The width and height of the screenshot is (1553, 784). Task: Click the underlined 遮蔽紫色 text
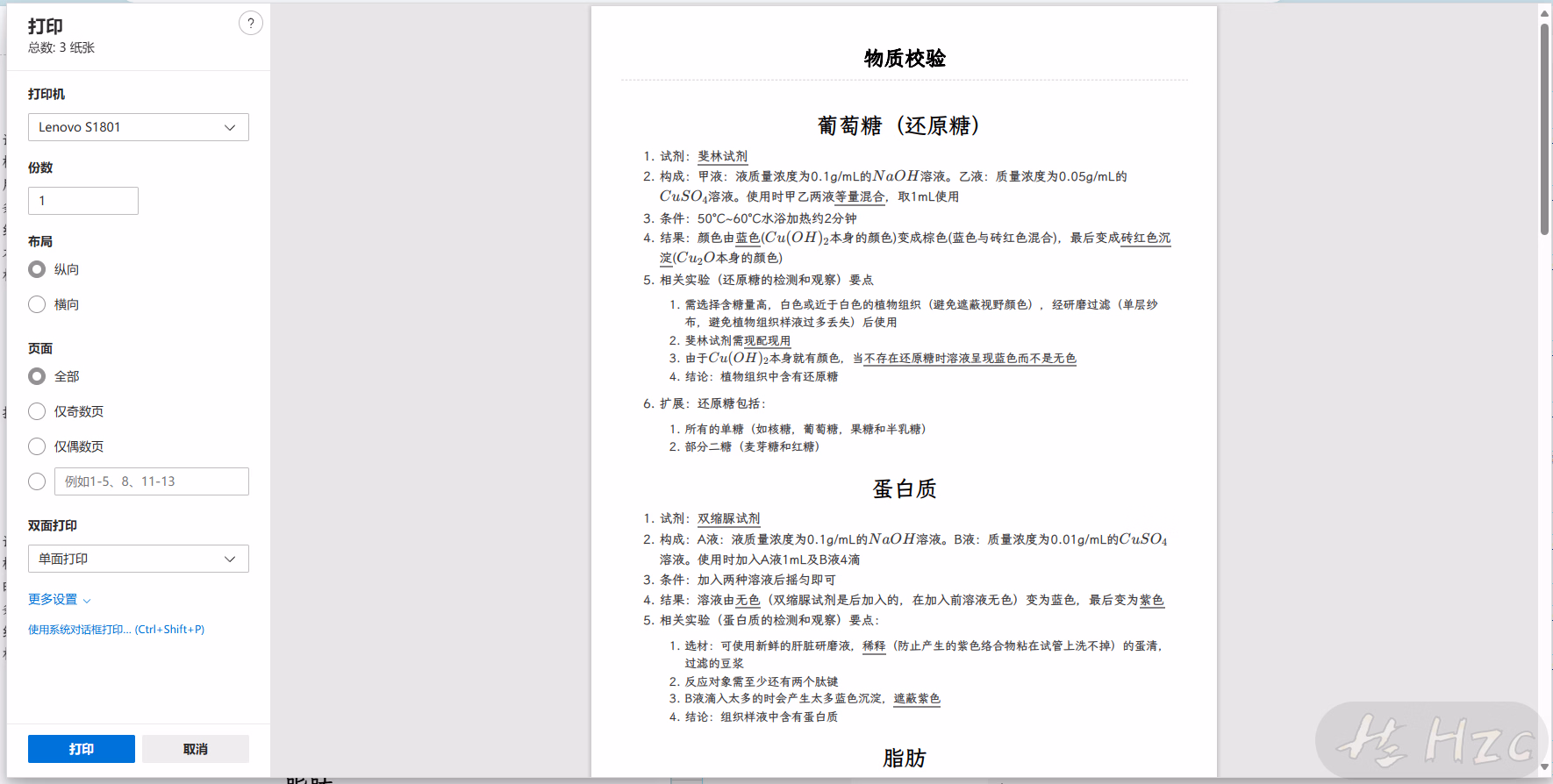917,699
